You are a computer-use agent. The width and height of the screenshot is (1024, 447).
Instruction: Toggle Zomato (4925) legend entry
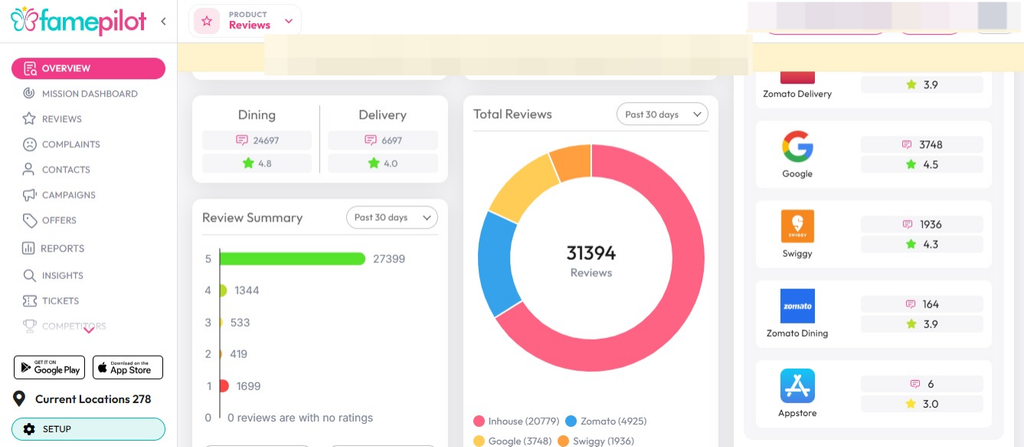(x=605, y=421)
